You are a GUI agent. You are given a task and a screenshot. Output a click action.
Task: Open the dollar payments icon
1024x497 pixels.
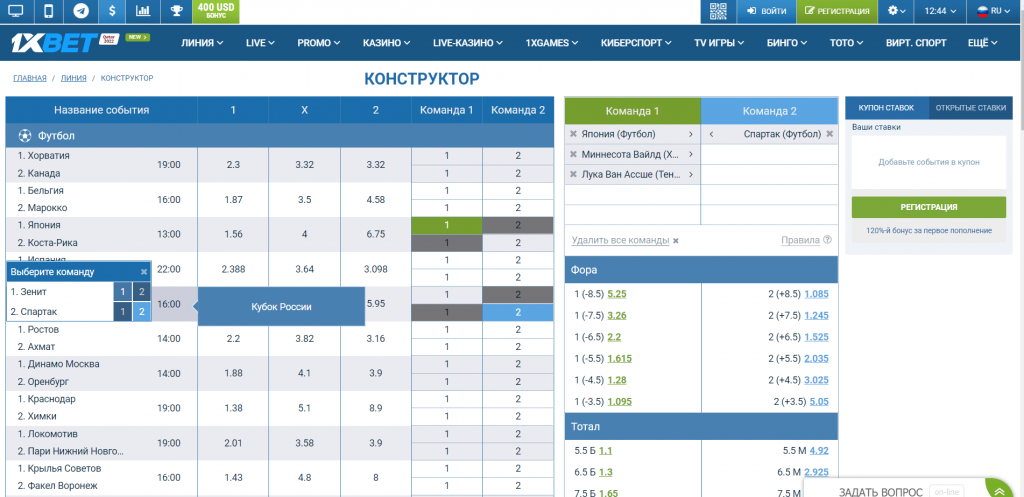(112, 11)
